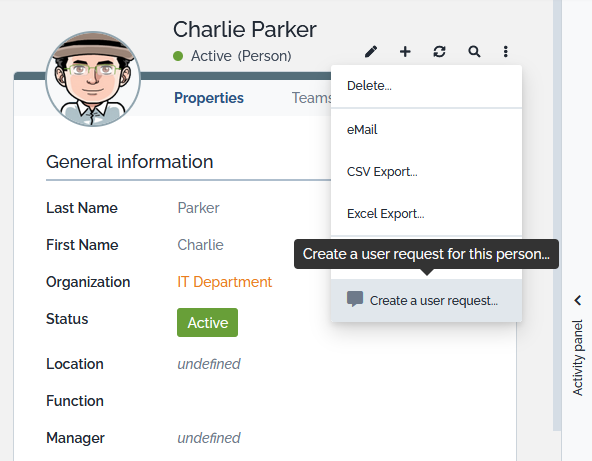Click the green active status dot

pos(178,56)
